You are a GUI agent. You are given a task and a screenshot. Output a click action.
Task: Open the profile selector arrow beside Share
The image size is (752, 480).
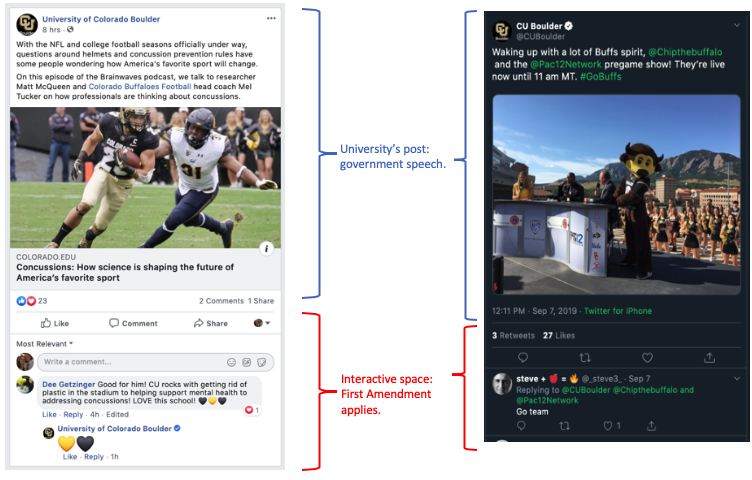[262, 323]
